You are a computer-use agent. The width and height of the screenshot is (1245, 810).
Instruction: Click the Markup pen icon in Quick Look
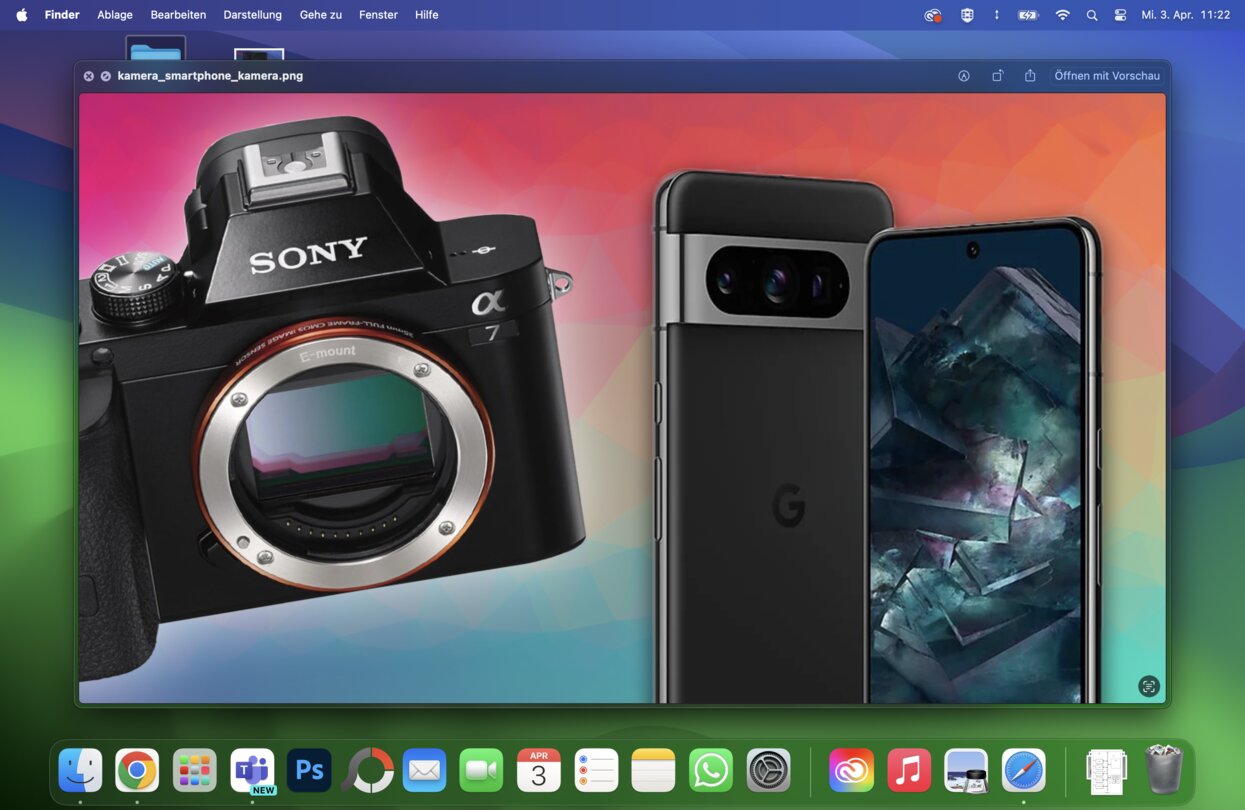964,76
